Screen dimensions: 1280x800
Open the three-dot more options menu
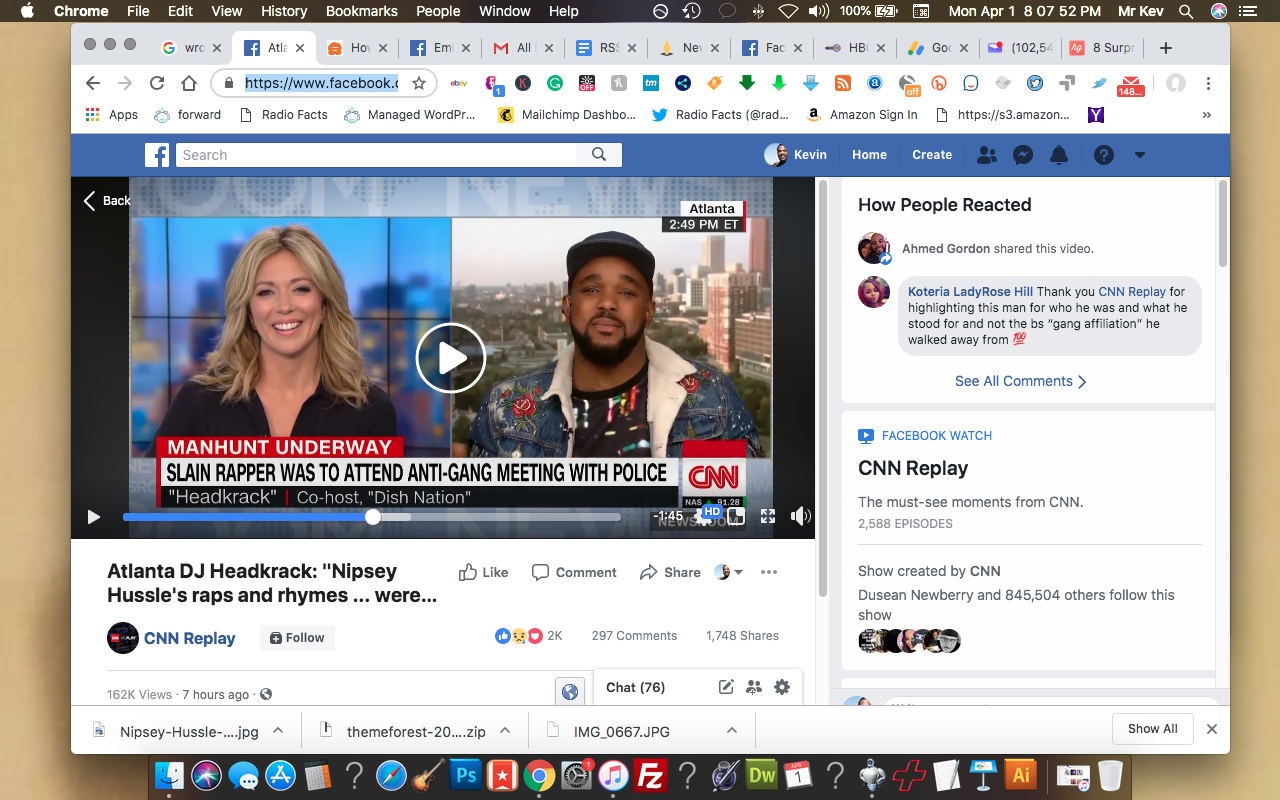pyautogui.click(x=769, y=572)
